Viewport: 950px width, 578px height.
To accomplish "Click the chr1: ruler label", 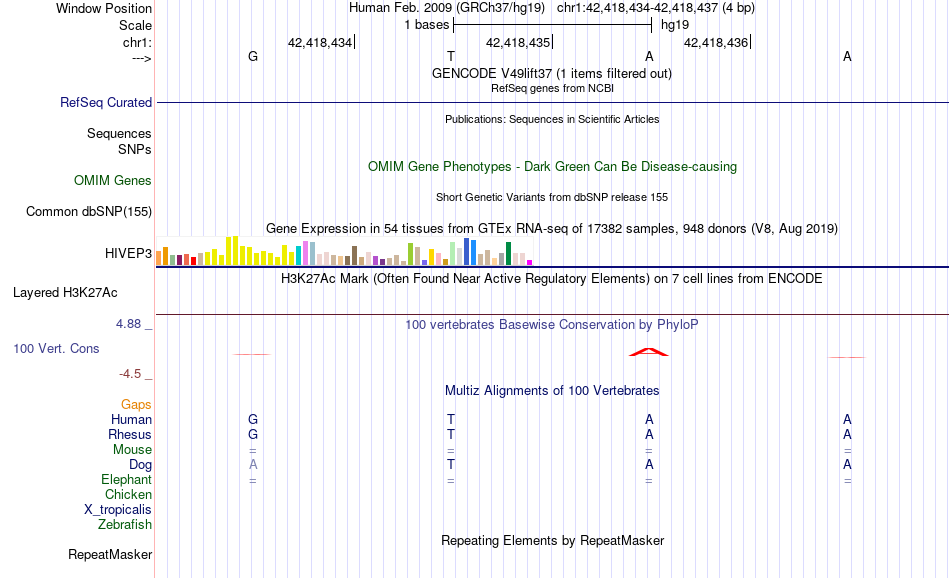I will (x=137, y=42).
